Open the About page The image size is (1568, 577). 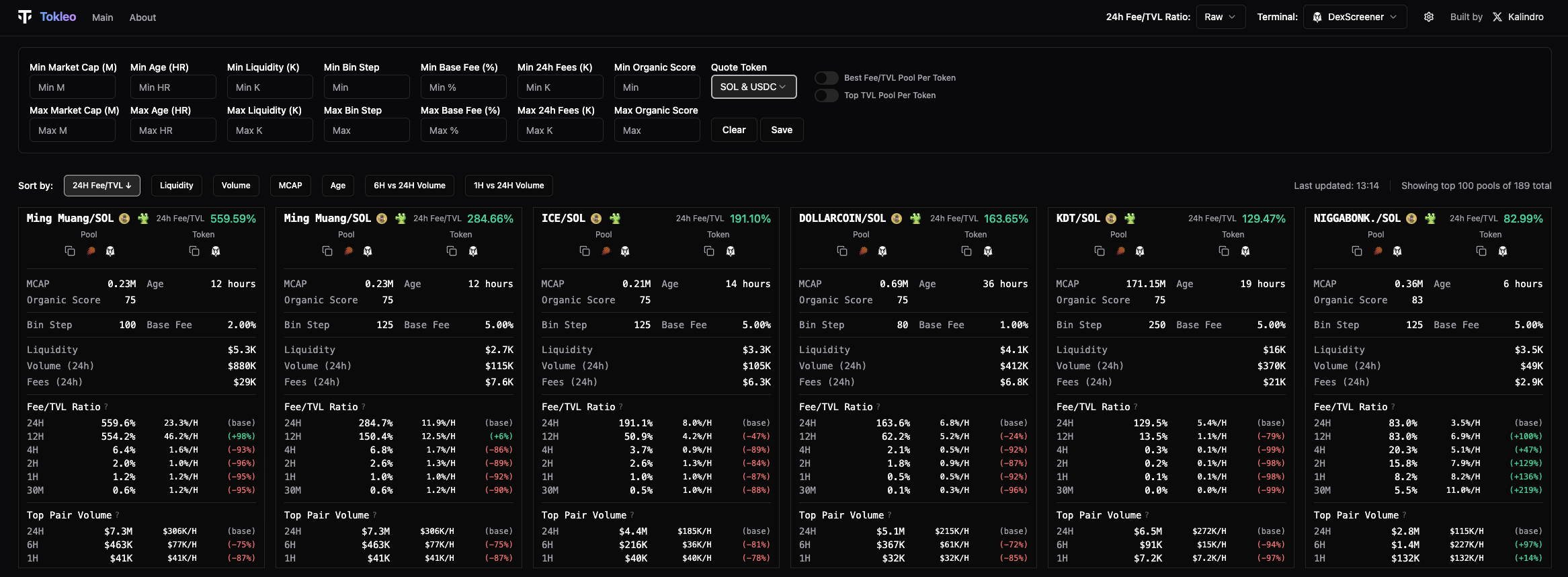point(142,17)
